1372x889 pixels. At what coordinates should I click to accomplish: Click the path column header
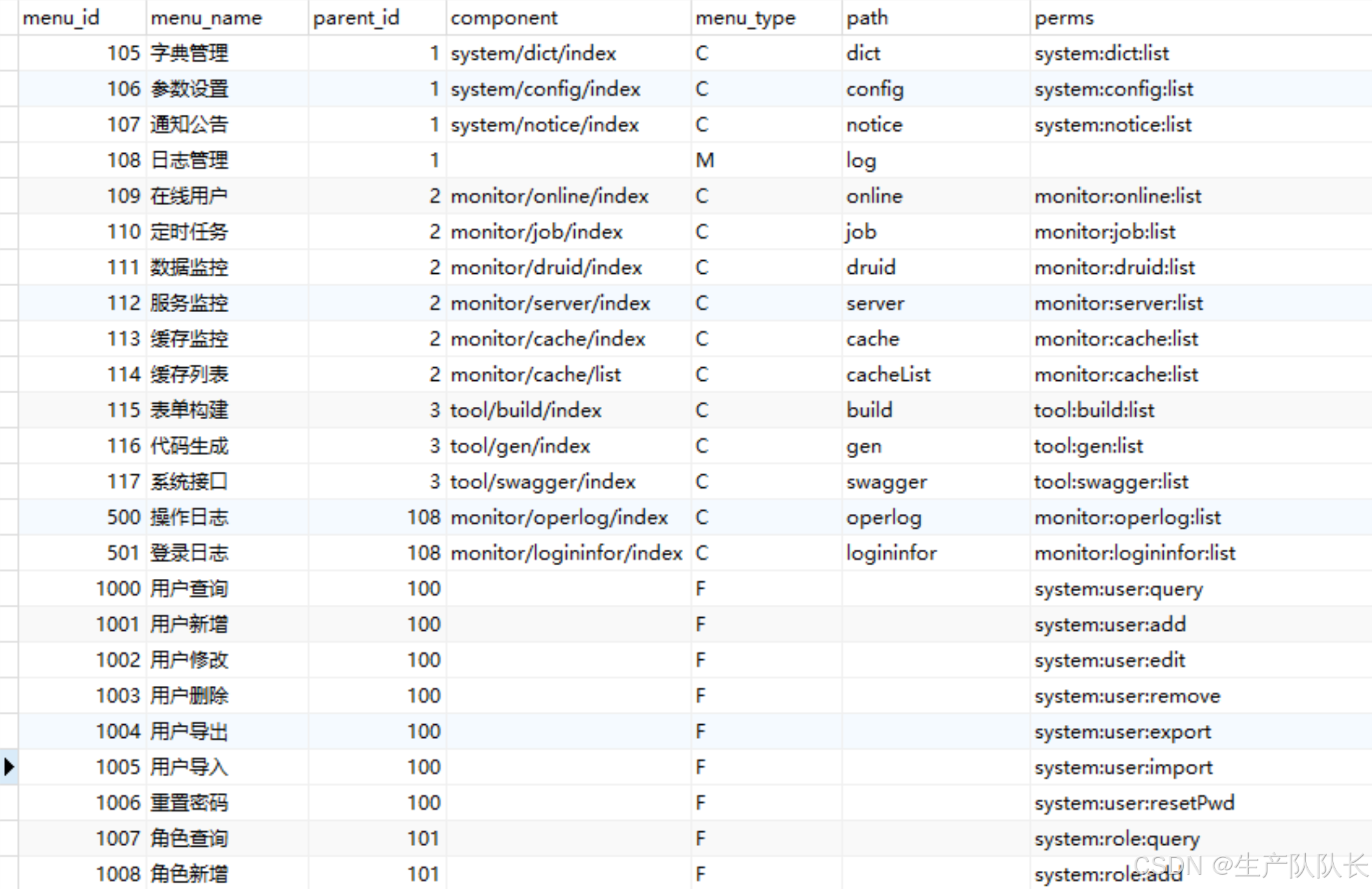867,18
